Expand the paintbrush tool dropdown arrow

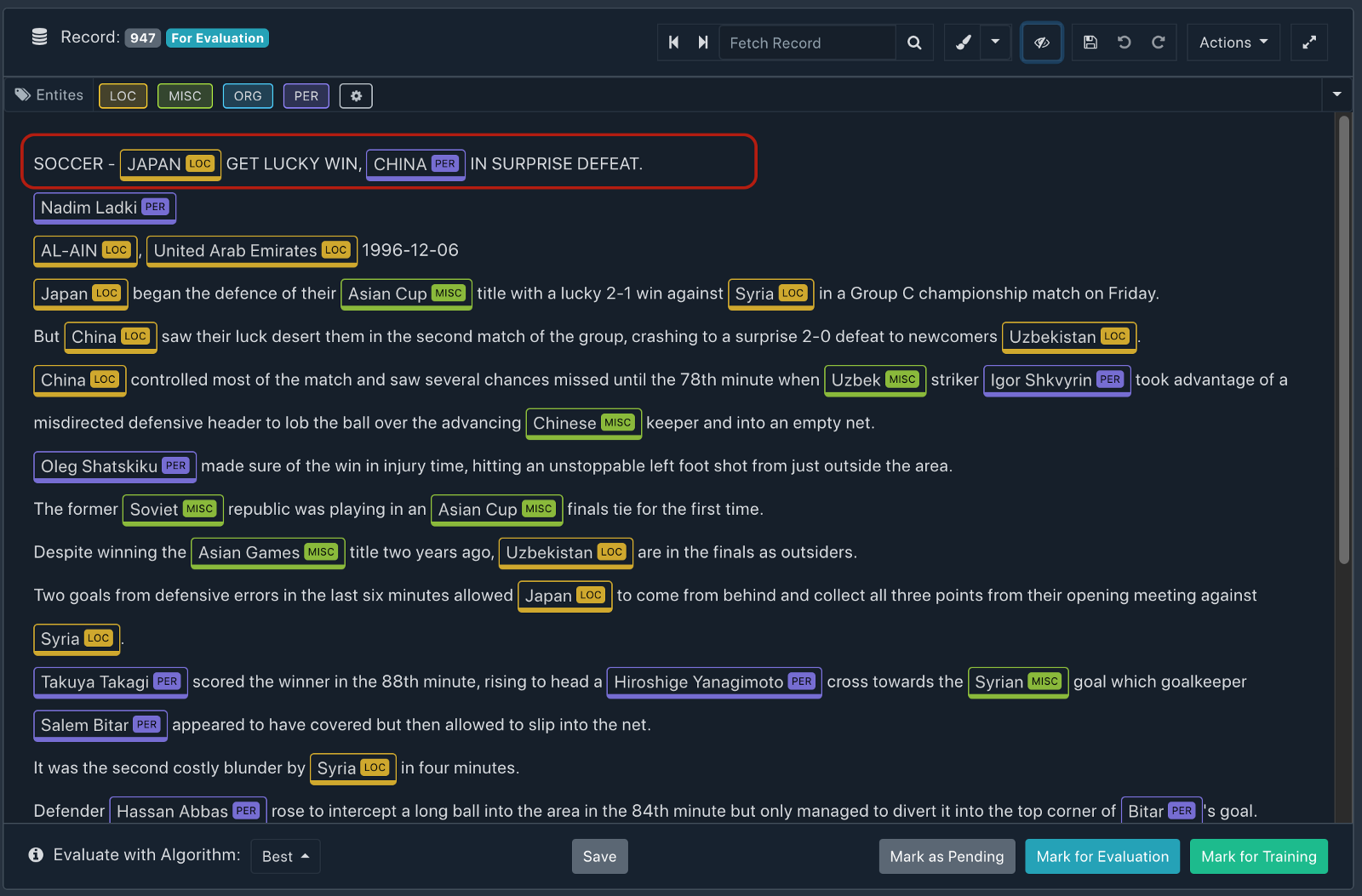995,43
